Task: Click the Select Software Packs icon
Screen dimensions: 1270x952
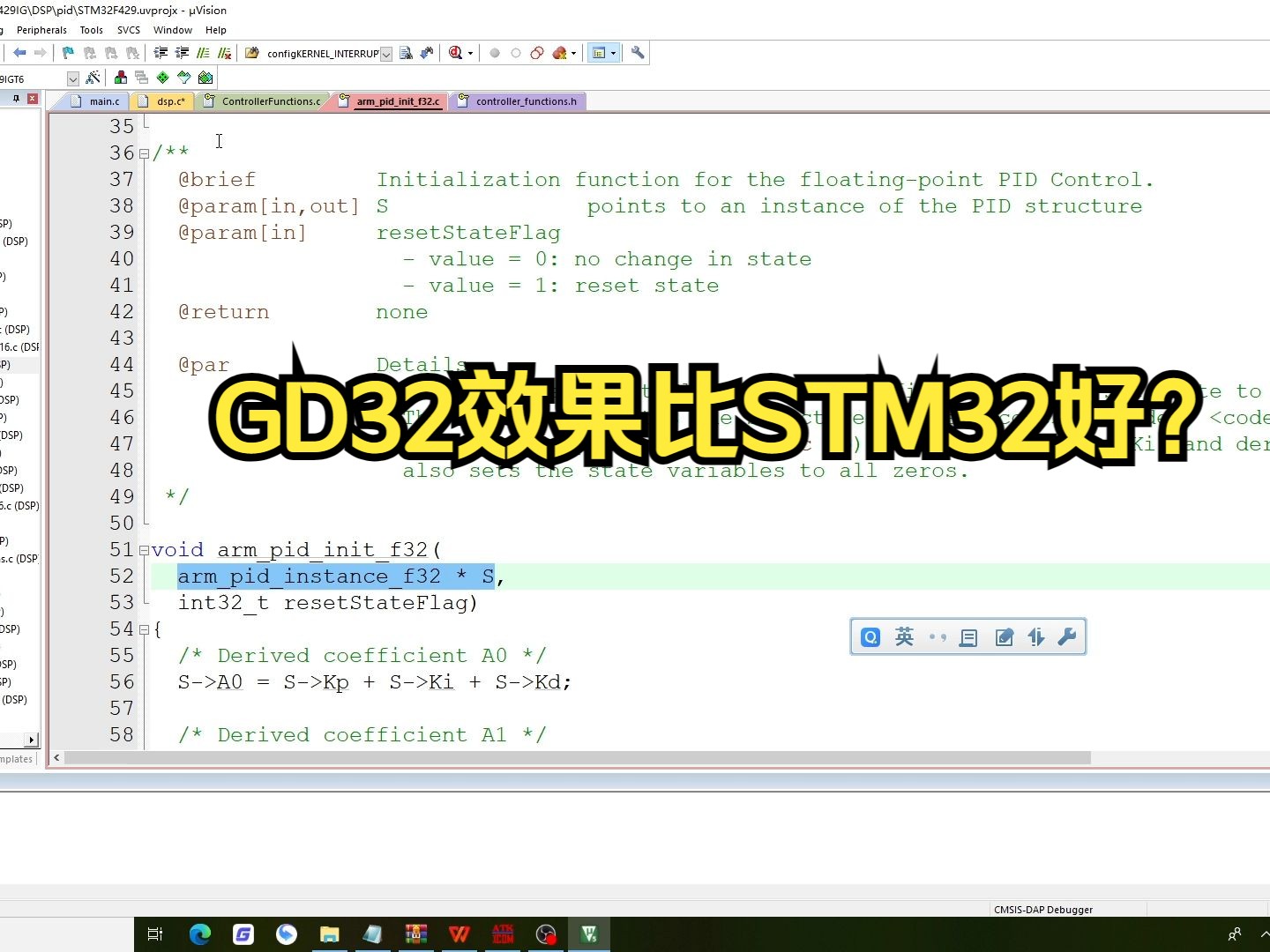Action: 183,78
